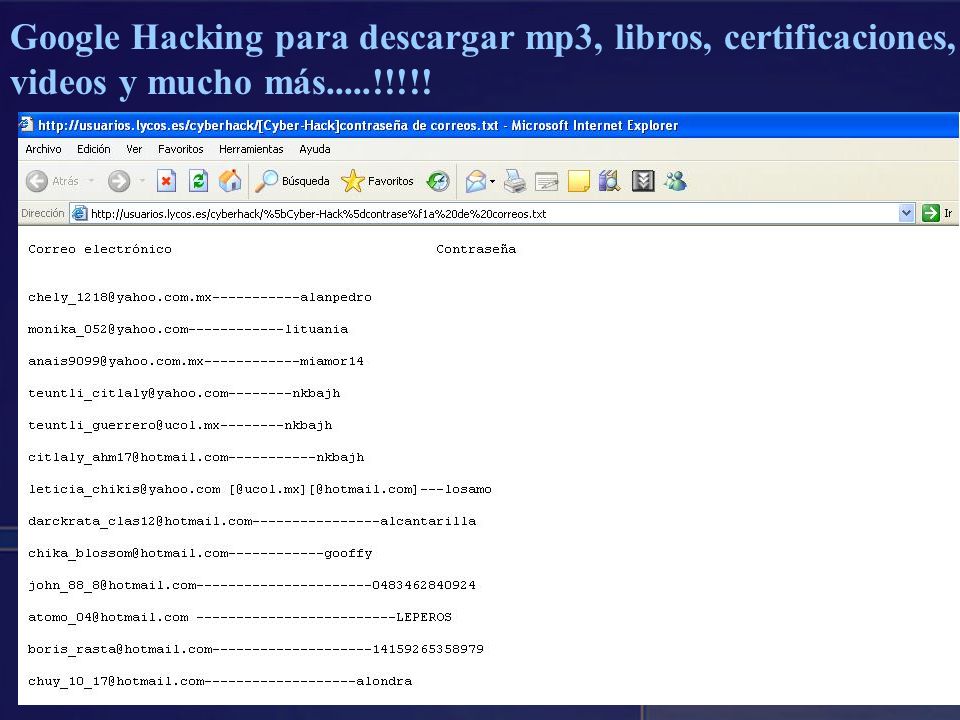
Task: Open the forward history dropdown arrow
Action: click(142, 181)
